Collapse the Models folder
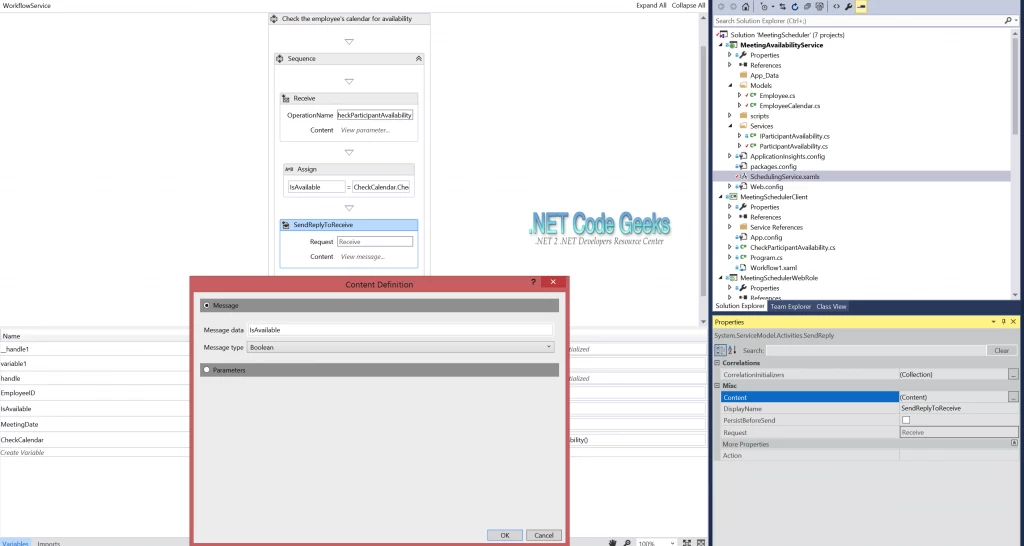Screen dimensions: 1024x546 coord(730,86)
